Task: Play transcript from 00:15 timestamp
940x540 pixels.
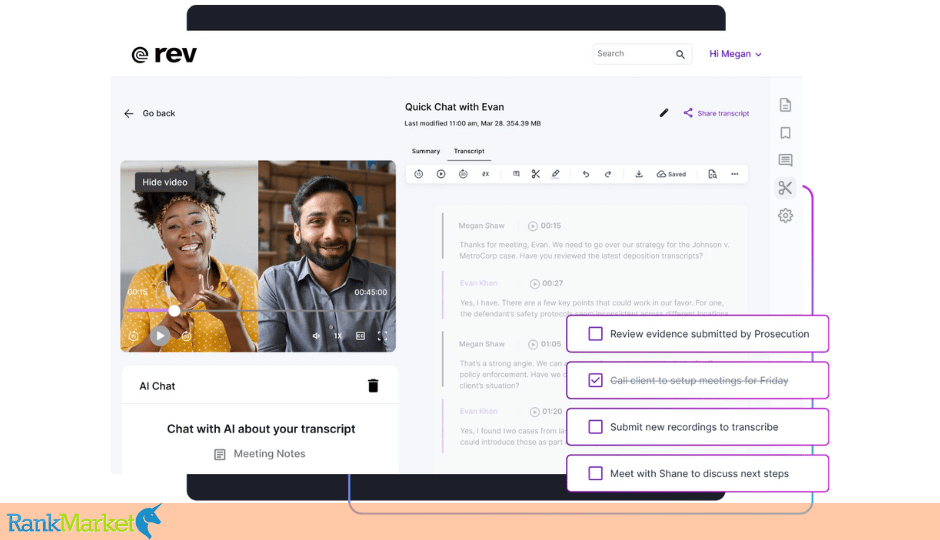Action: (533, 226)
